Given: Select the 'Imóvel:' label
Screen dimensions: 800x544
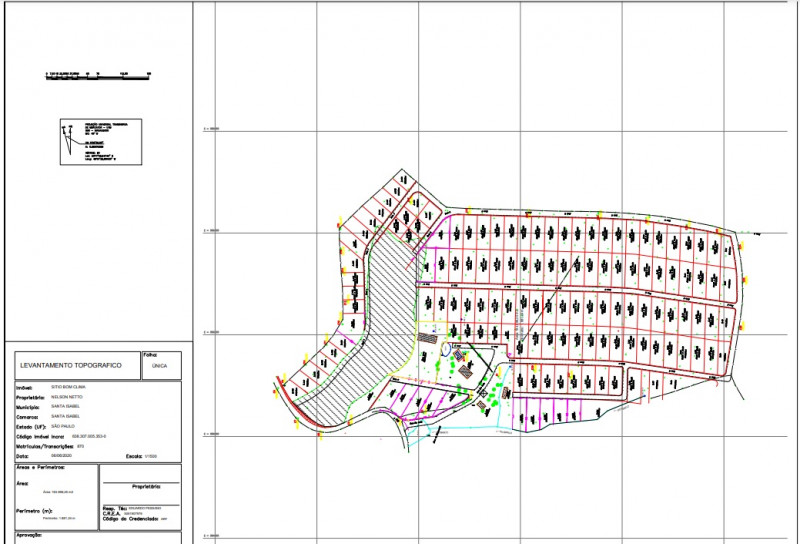Looking at the screenshot, I should pyautogui.click(x=24, y=388).
